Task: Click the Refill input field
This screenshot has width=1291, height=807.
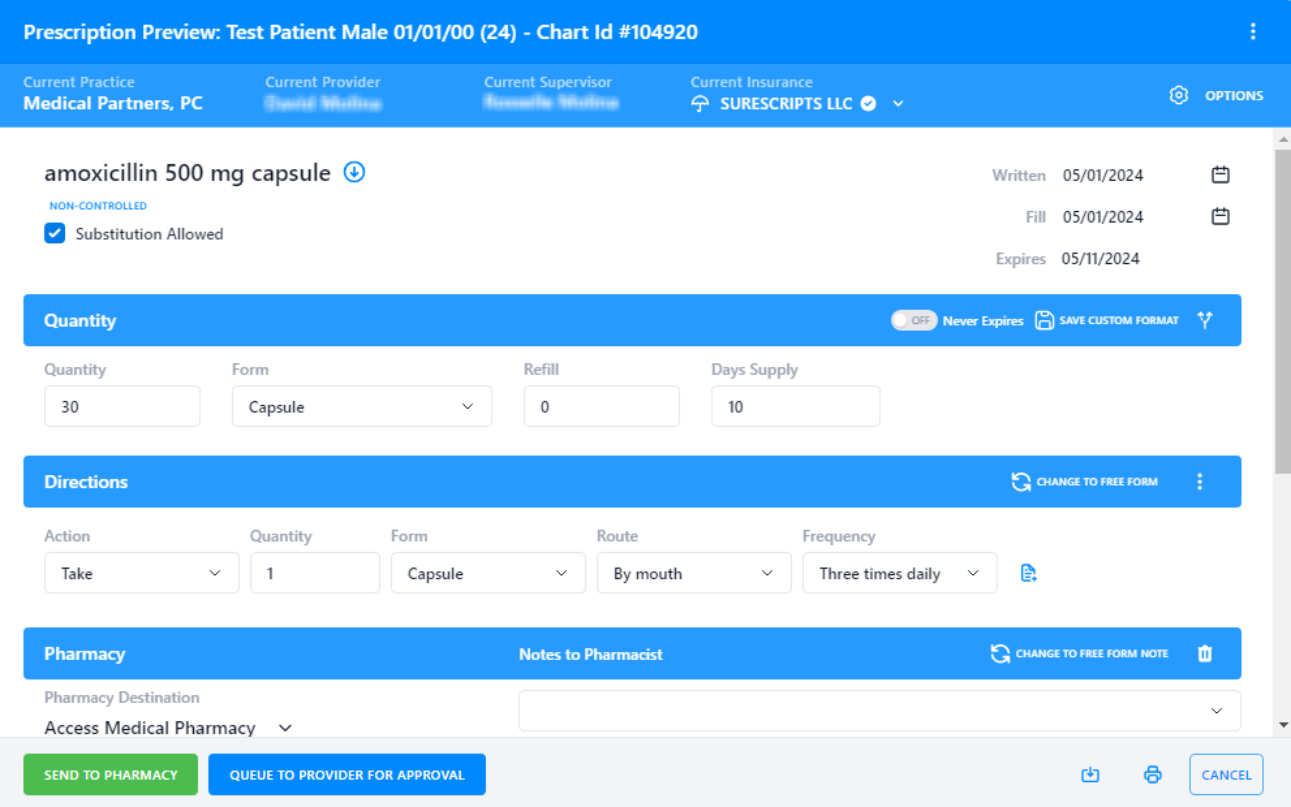Action: click(602, 407)
